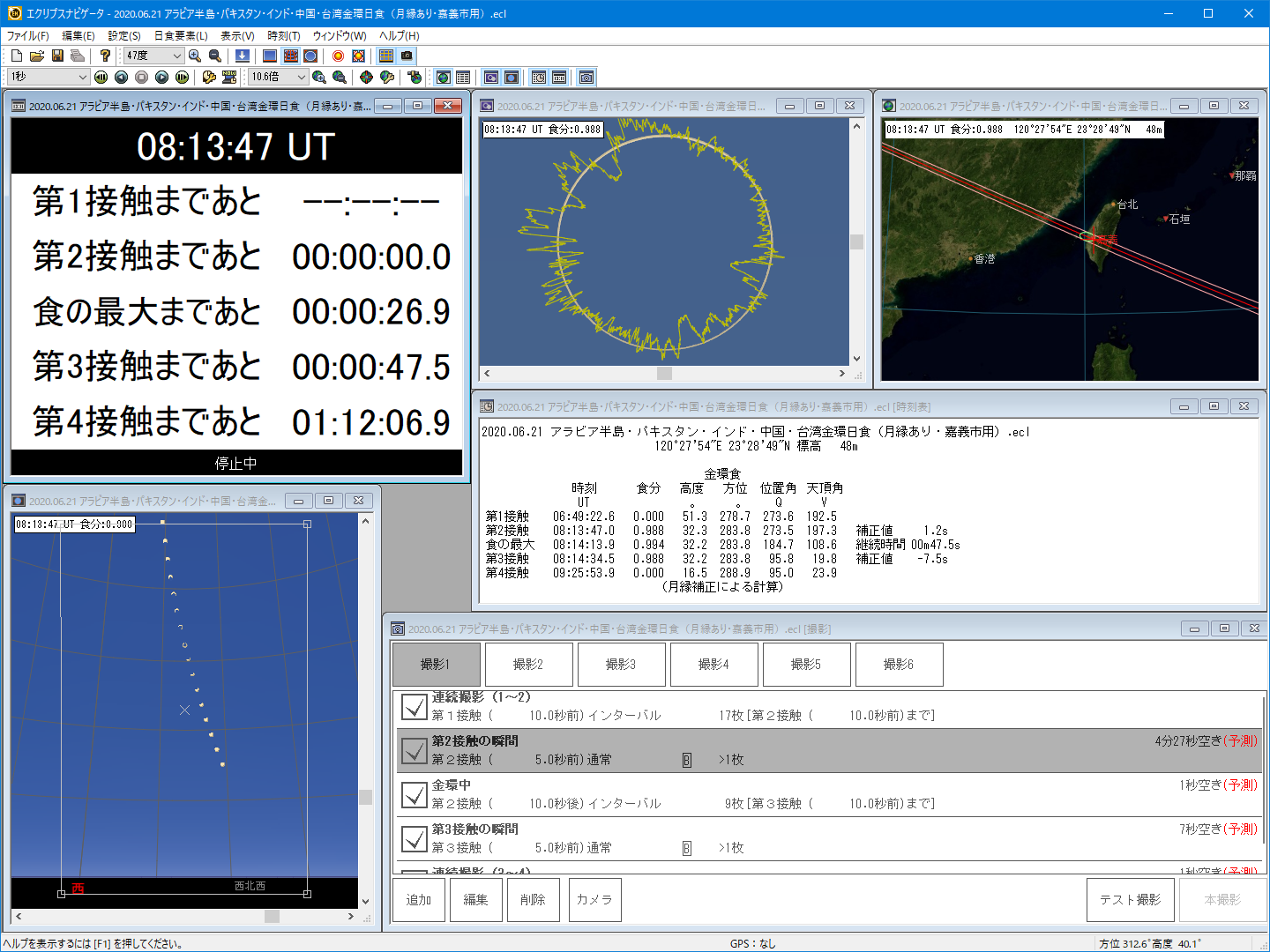
Task: Click limb profile horizontal scrollbar thumb
Action: pyautogui.click(x=665, y=374)
